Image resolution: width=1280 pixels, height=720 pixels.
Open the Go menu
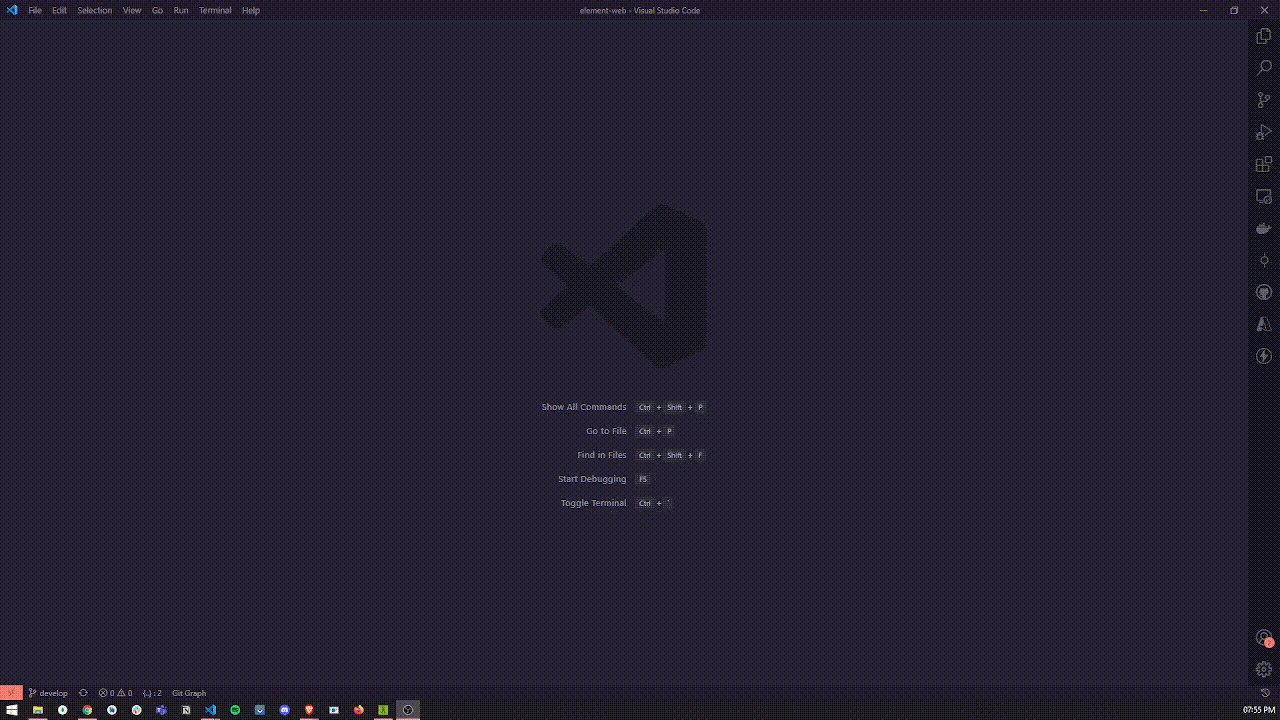tap(157, 10)
